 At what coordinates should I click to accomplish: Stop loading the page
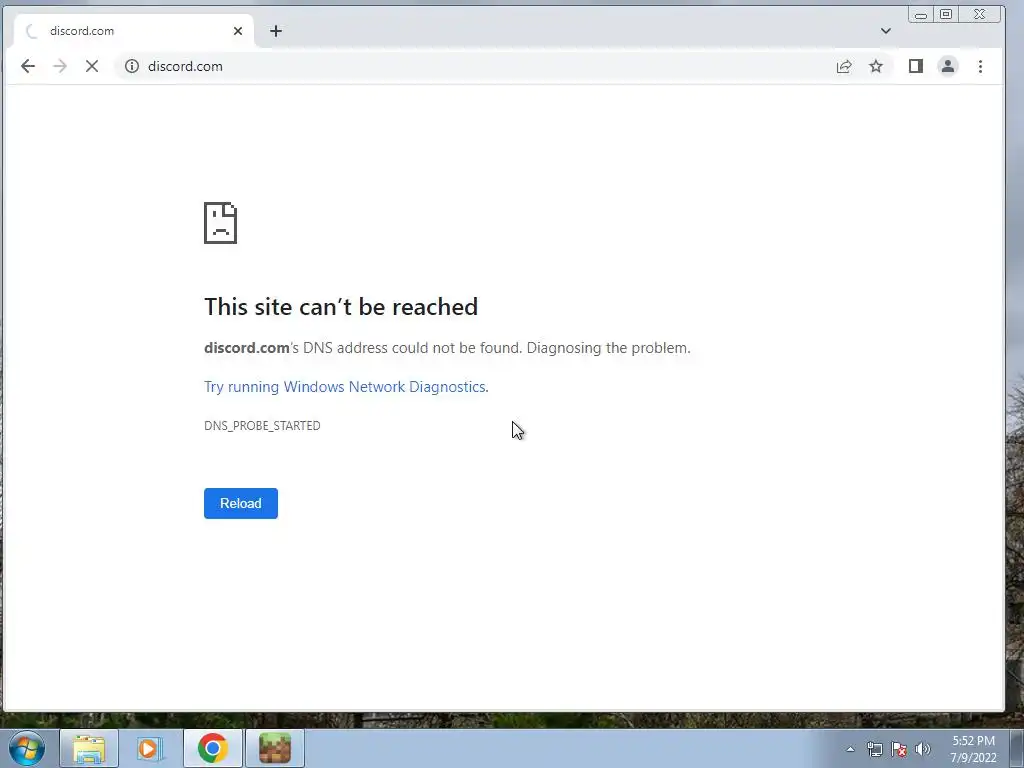click(91, 66)
